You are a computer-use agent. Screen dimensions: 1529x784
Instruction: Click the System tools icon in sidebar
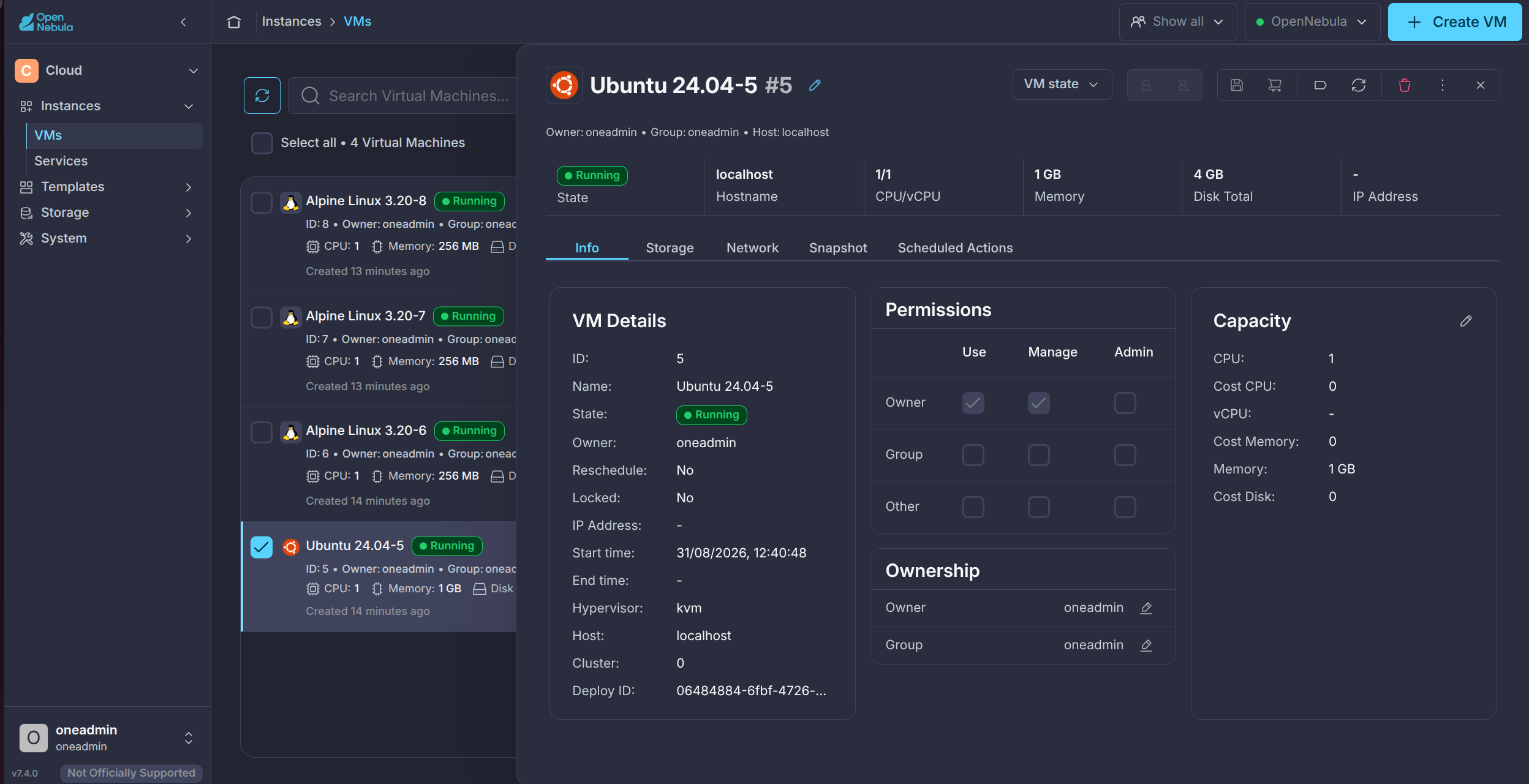click(26, 239)
